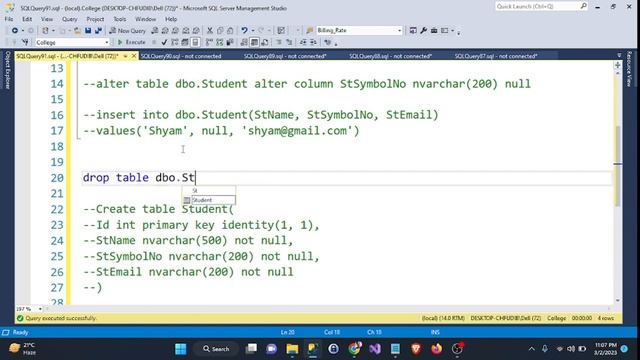Viewport: 640px width, 360px height.
Task: Open the window layout dropdown arrow
Action: click(452, 31)
